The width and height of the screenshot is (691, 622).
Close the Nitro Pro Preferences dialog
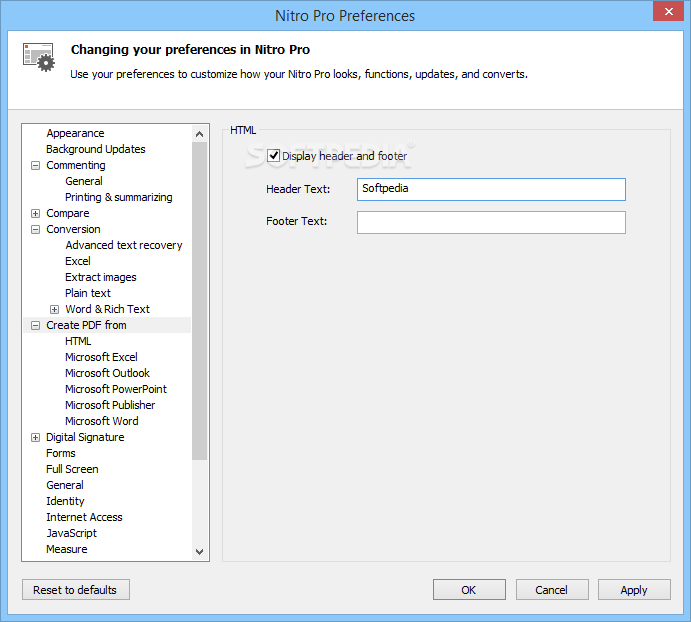click(x=668, y=11)
